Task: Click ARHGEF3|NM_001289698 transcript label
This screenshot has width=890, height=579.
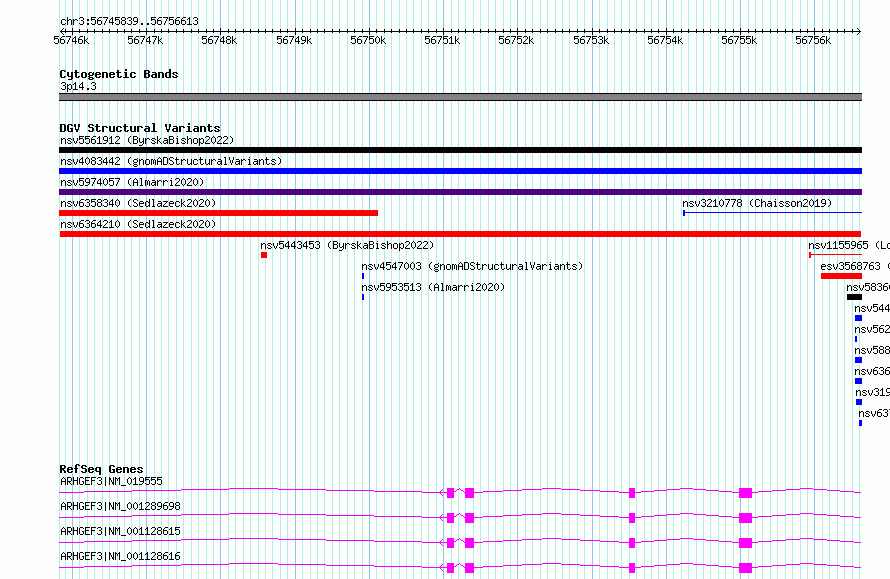Action: (x=120, y=506)
